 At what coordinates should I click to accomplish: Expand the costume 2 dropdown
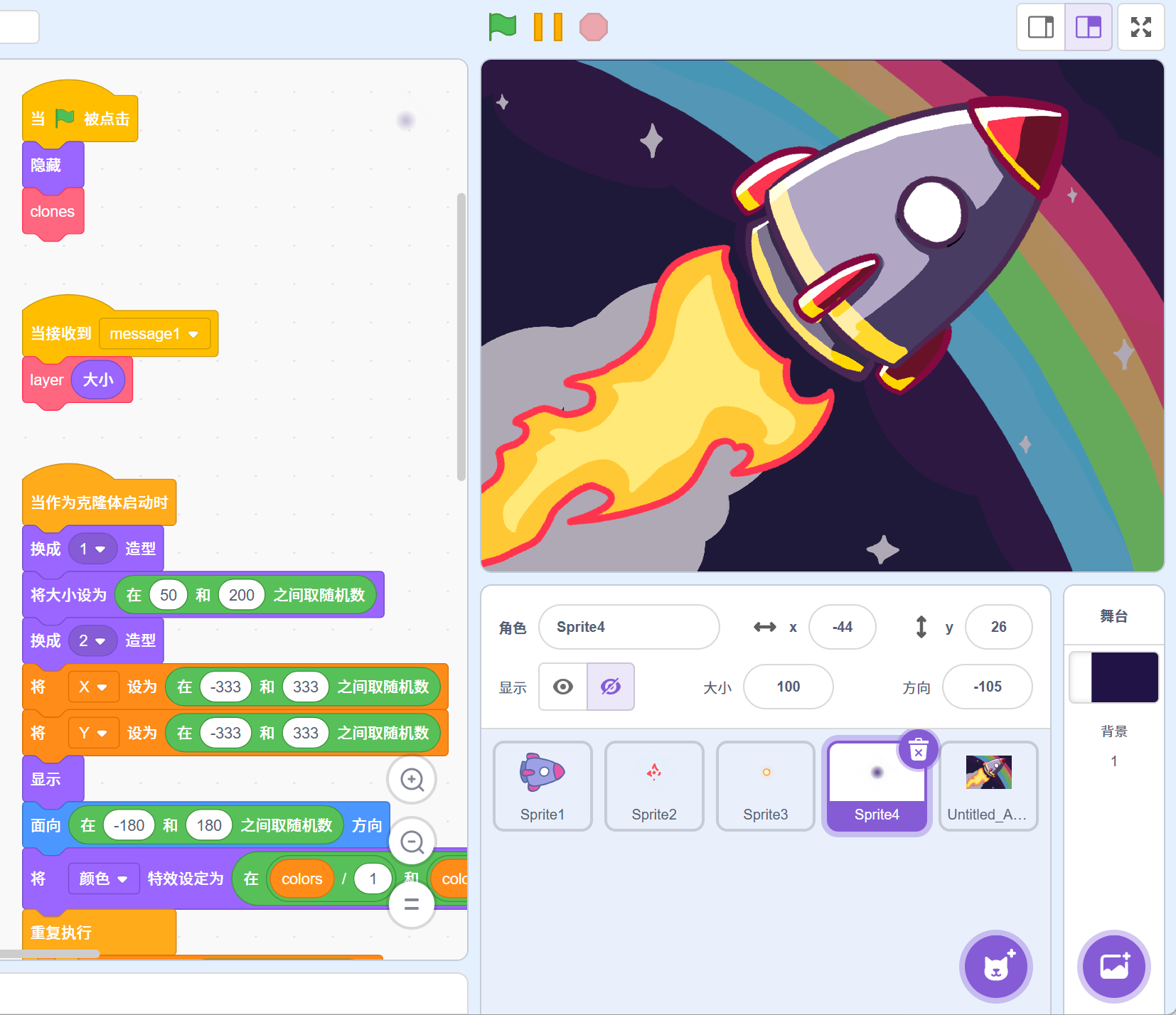tap(100, 641)
